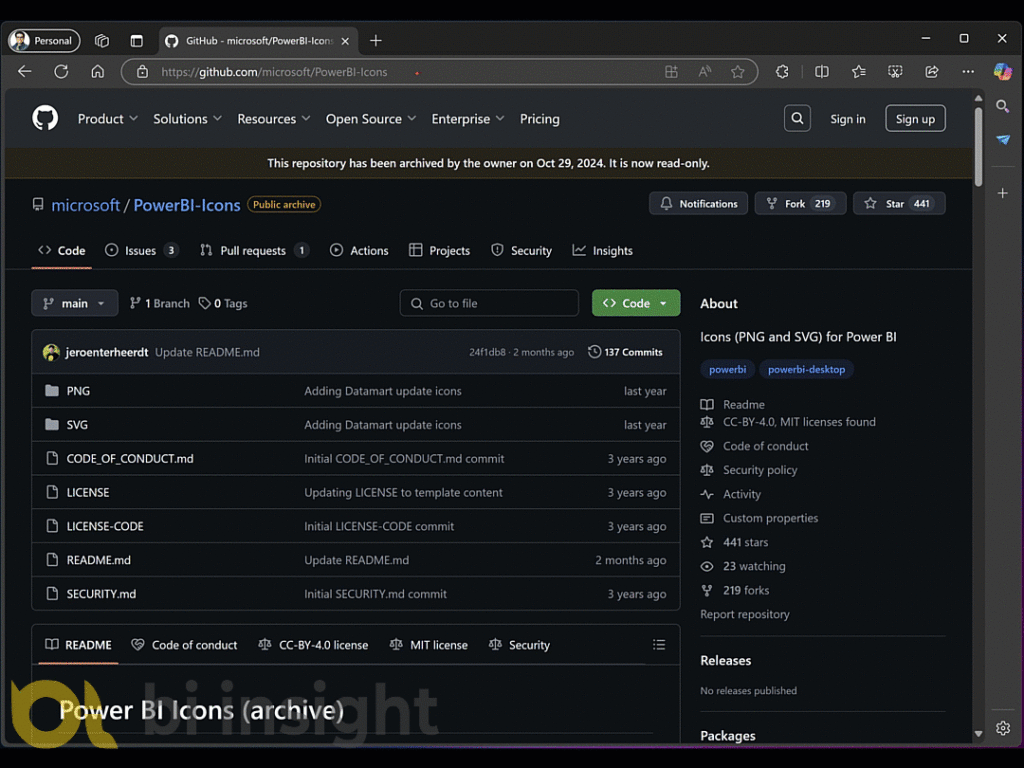Toggle split screen icon in toolbar
This screenshot has width=1024, height=768.
tap(822, 72)
